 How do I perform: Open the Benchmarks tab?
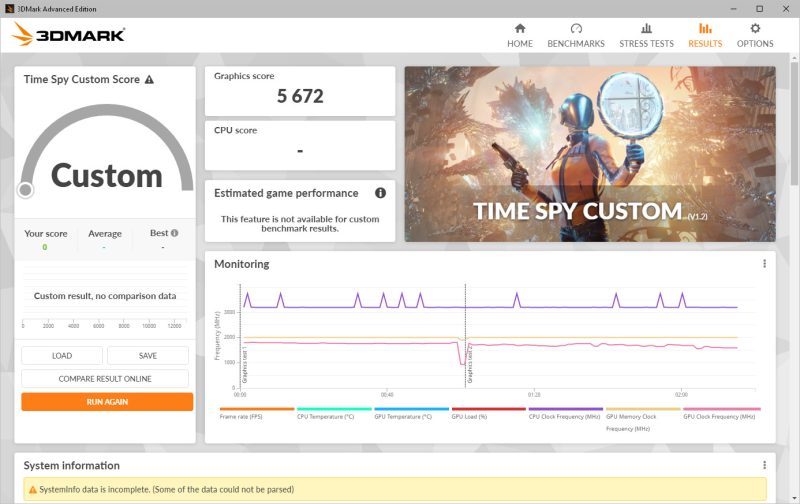(576, 36)
